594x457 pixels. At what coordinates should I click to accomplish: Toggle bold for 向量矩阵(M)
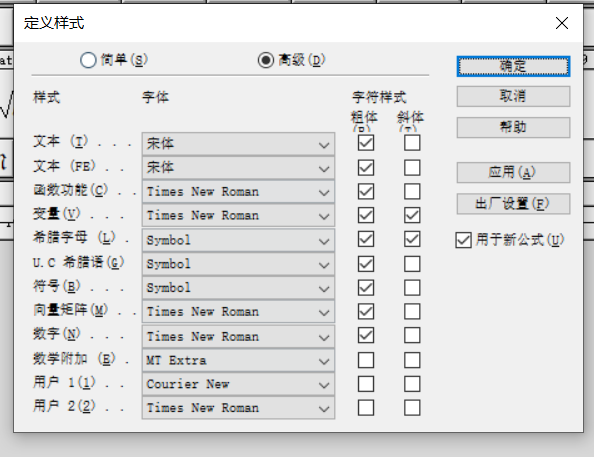coord(366,311)
